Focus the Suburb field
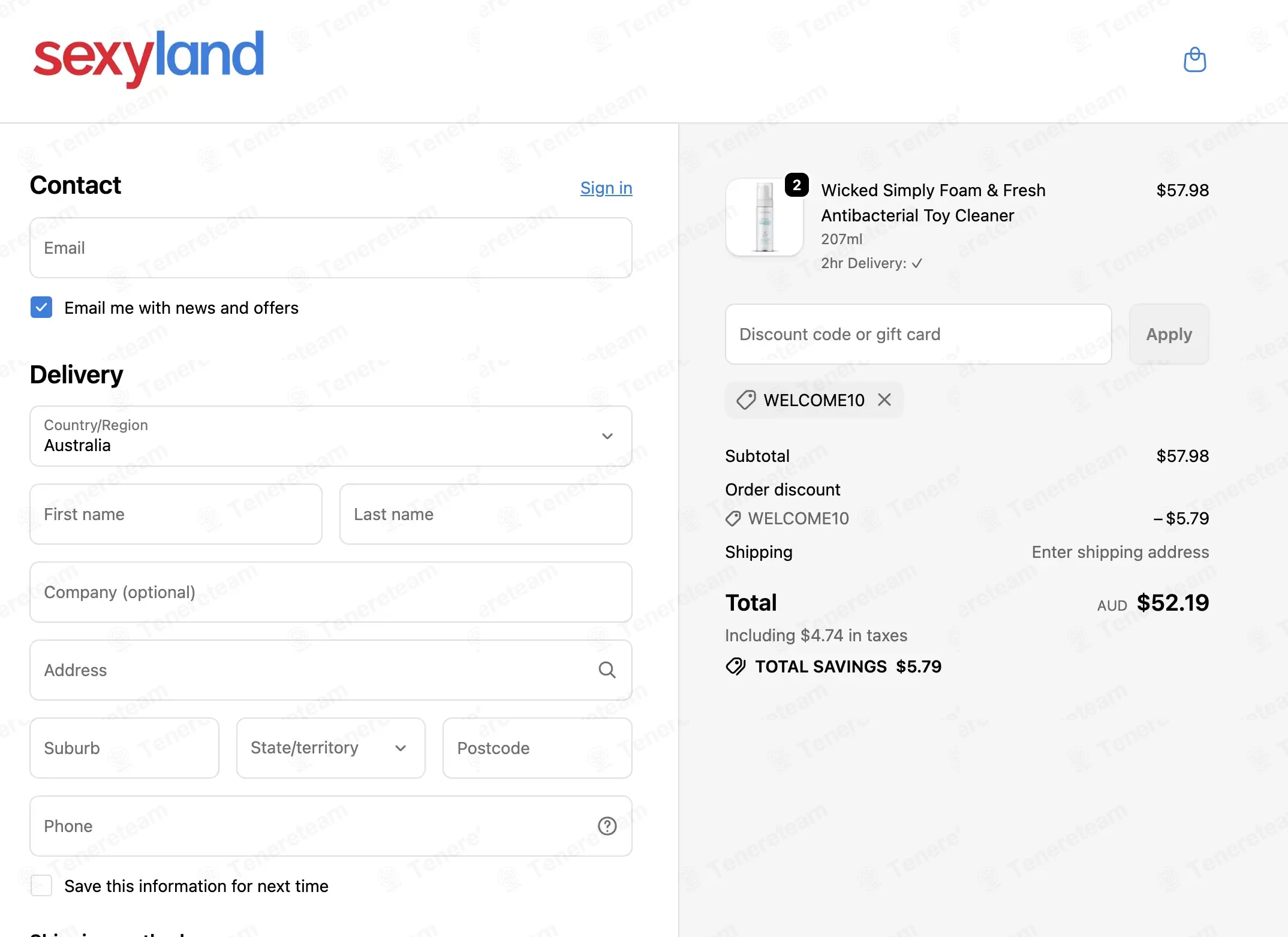Image resolution: width=1288 pixels, height=937 pixels. pos(124,748)
